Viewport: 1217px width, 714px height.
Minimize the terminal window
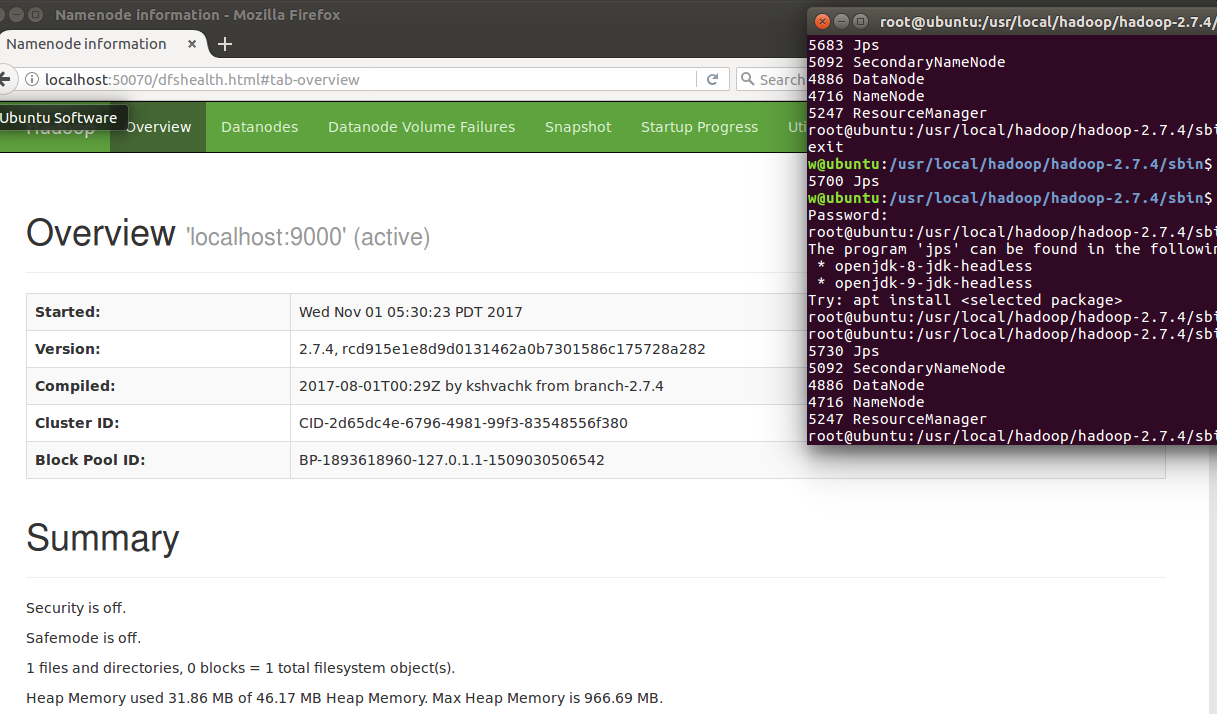coord(841,21)
